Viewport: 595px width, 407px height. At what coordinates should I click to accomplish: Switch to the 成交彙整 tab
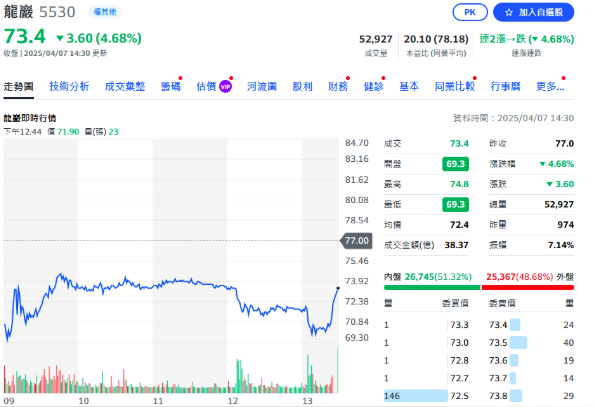point(125,86)
